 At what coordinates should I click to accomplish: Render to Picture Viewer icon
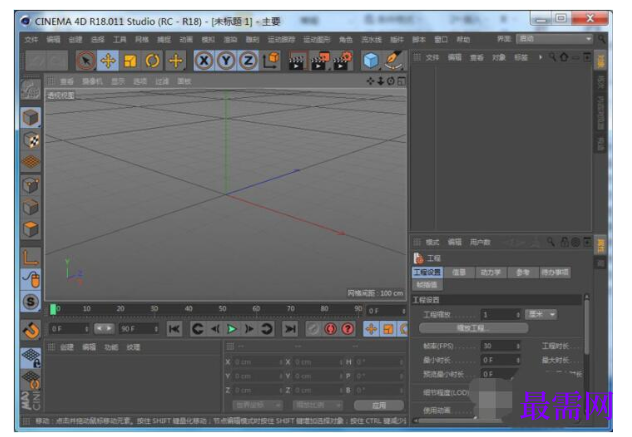[320, 61]
